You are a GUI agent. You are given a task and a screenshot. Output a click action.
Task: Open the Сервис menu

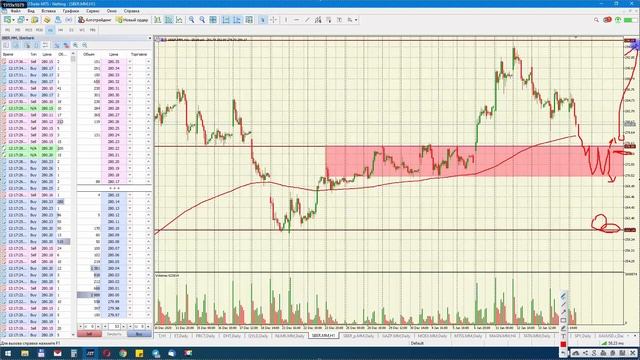pyautogui.click(x=93, y=11)
